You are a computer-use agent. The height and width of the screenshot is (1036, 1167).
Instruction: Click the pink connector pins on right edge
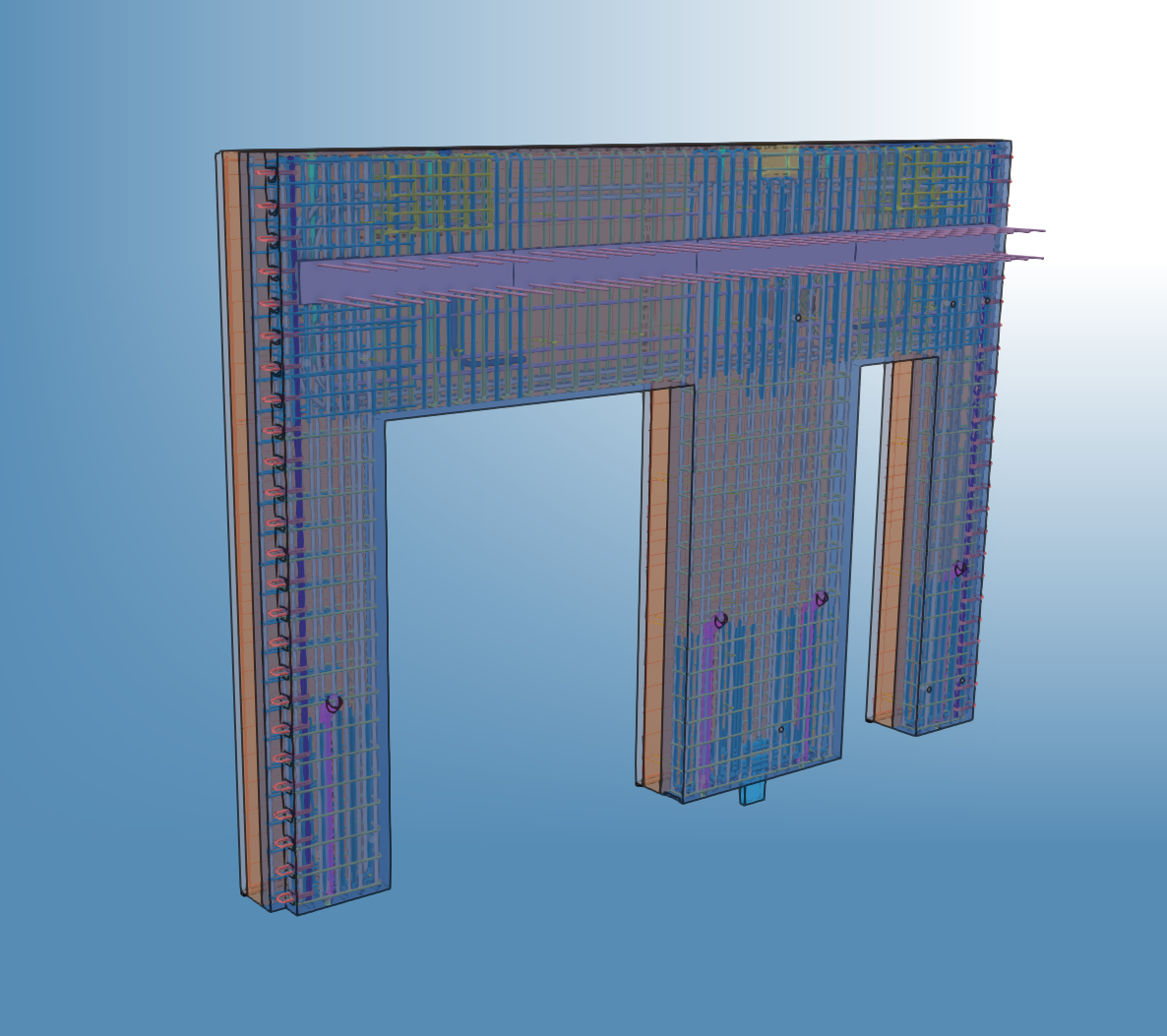click(987, 443)
